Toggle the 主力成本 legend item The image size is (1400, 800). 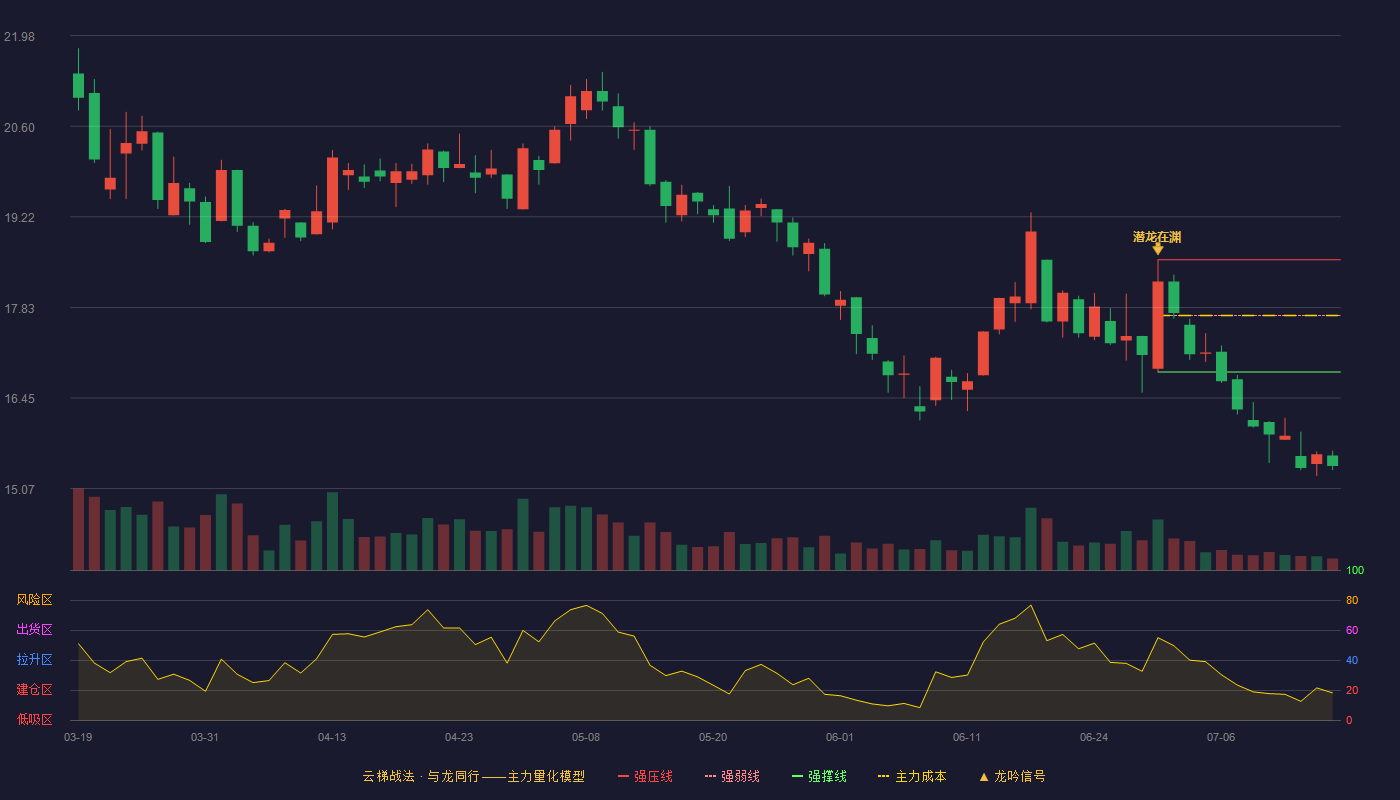(x=912, y=776)
